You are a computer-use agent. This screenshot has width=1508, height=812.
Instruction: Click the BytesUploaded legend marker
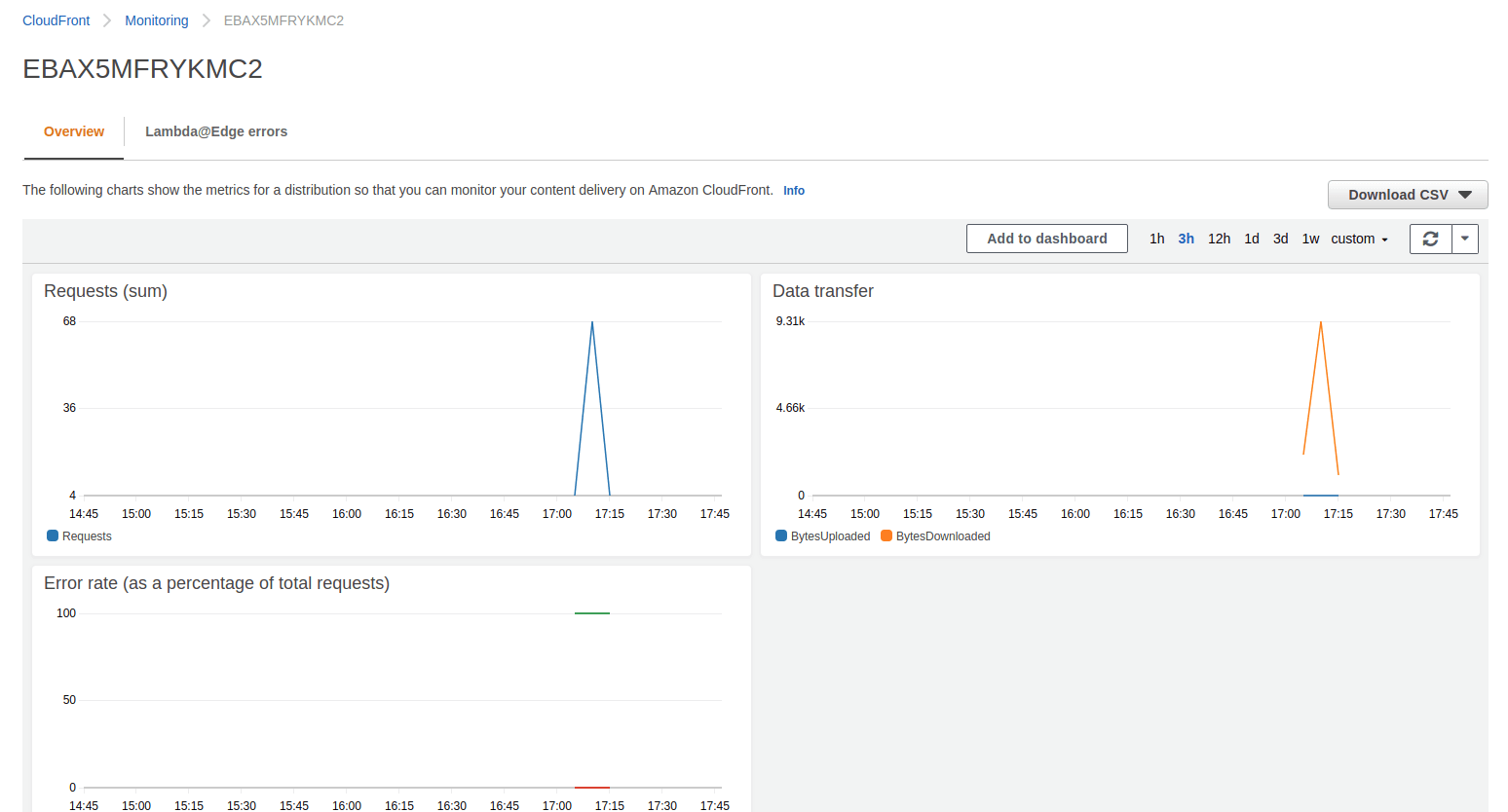(x=780, y=535)
